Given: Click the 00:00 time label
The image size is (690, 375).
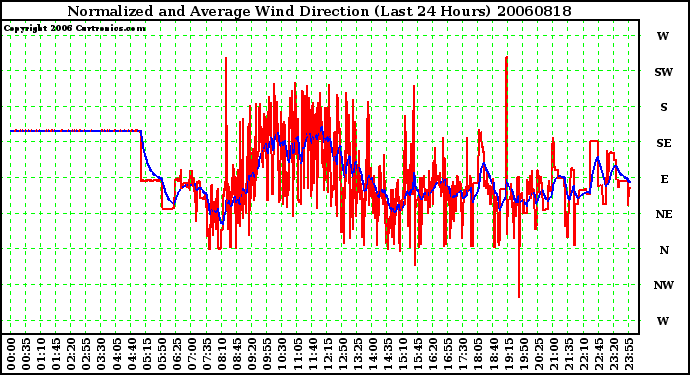Looking at the screenshot, I should coord(11,354).
